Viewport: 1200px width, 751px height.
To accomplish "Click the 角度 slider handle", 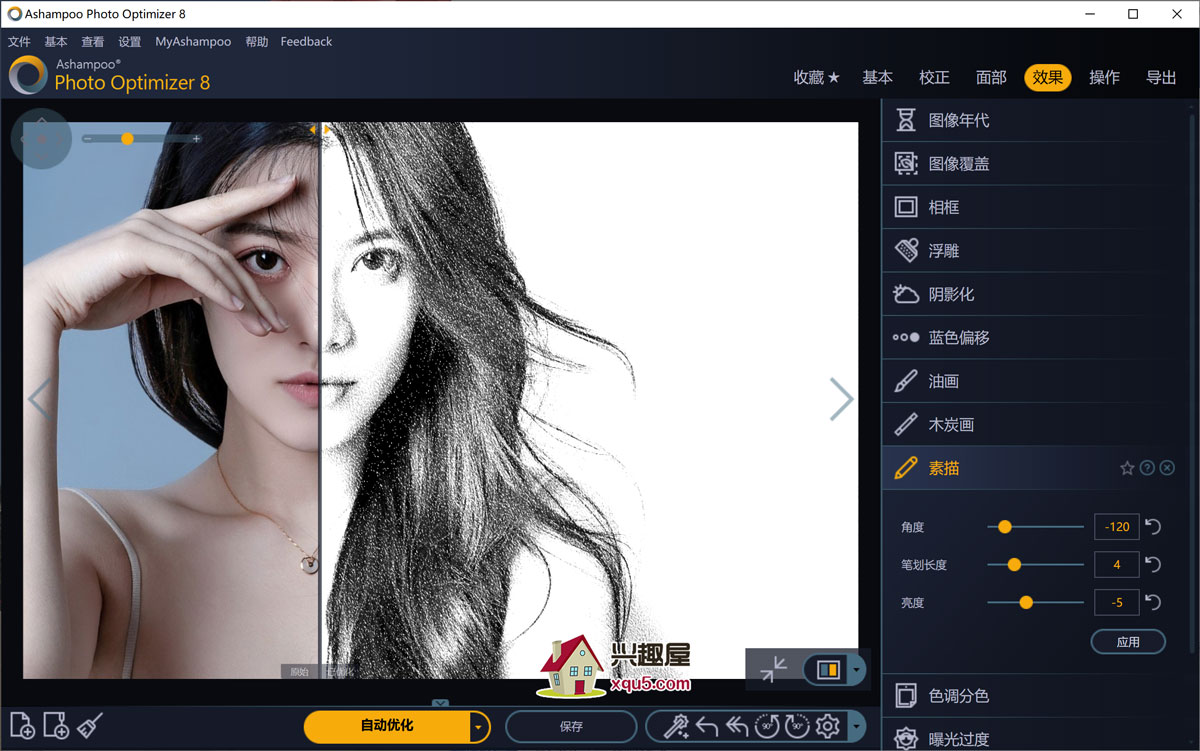I will click(x=1005, y=526).
